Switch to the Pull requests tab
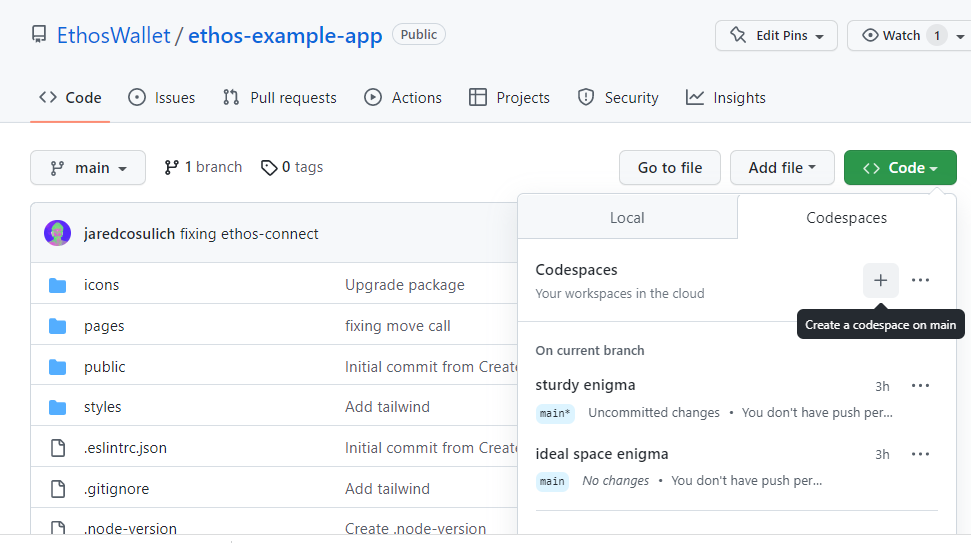 click(280, 98)
